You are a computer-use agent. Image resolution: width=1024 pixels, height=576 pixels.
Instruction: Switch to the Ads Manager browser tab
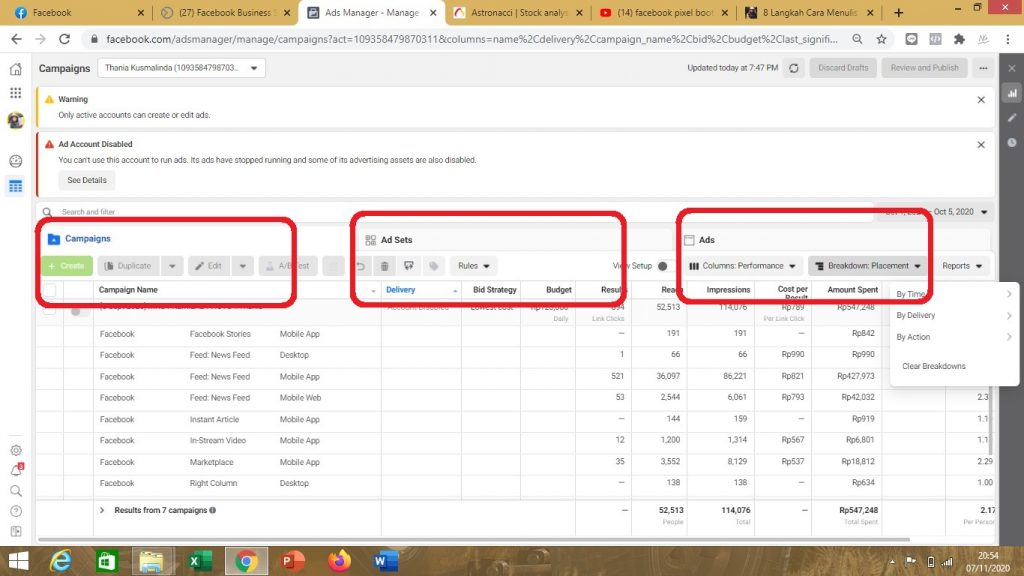370,14
